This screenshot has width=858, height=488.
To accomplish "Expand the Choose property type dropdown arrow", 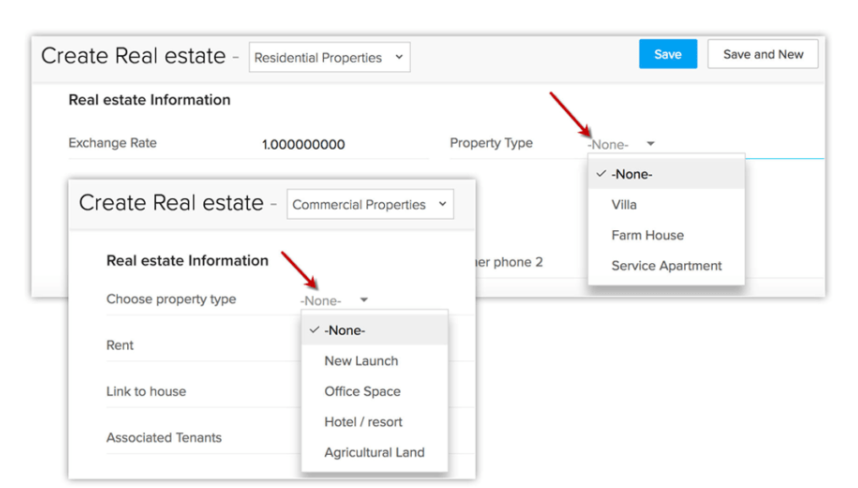I will (364, 300).
